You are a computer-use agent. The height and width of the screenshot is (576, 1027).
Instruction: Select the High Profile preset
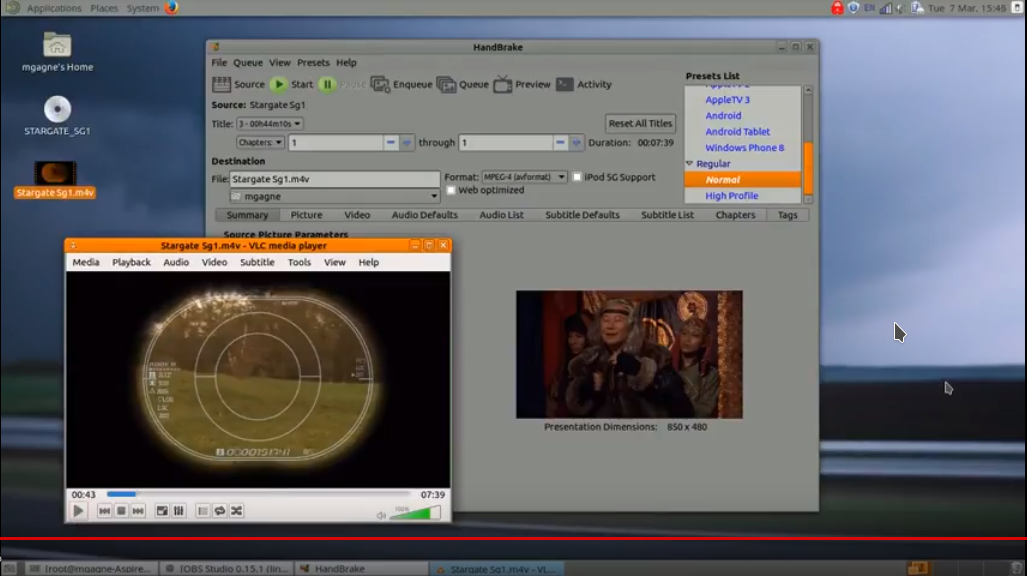pos(732,195)
